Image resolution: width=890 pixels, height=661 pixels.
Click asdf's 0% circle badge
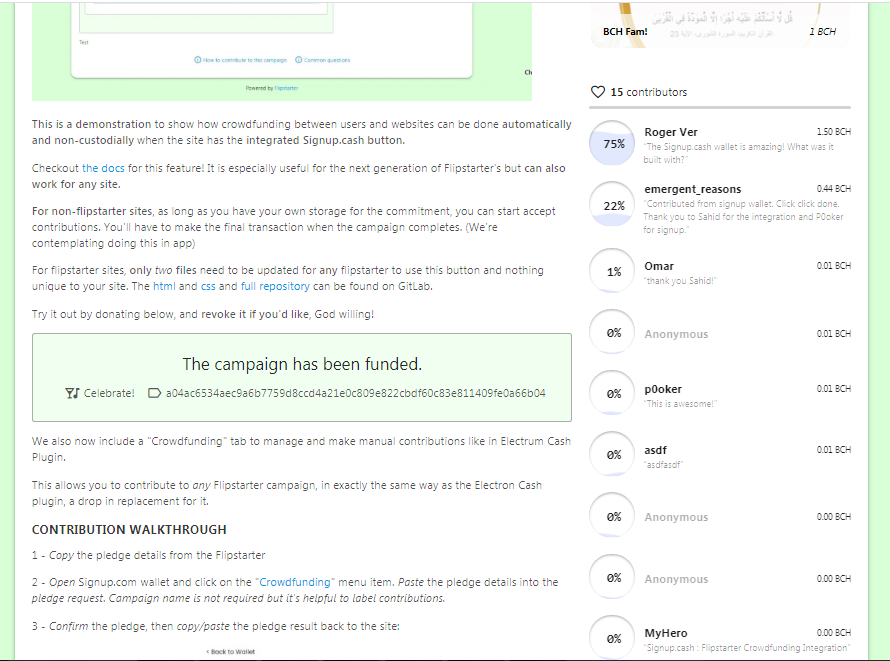(612, 454)
